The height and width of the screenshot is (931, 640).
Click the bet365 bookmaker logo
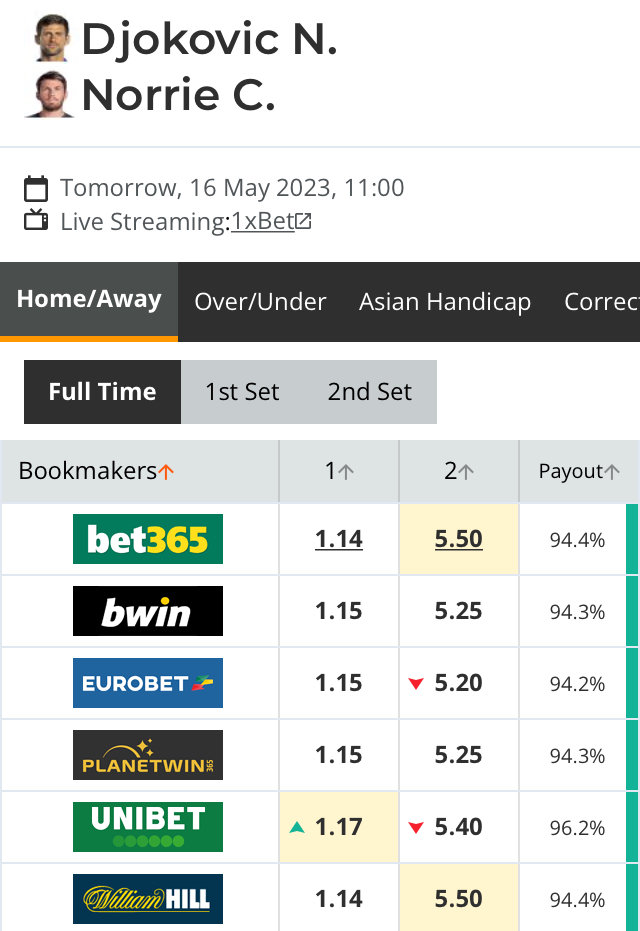pyautogui.click(x=148, y=539)
